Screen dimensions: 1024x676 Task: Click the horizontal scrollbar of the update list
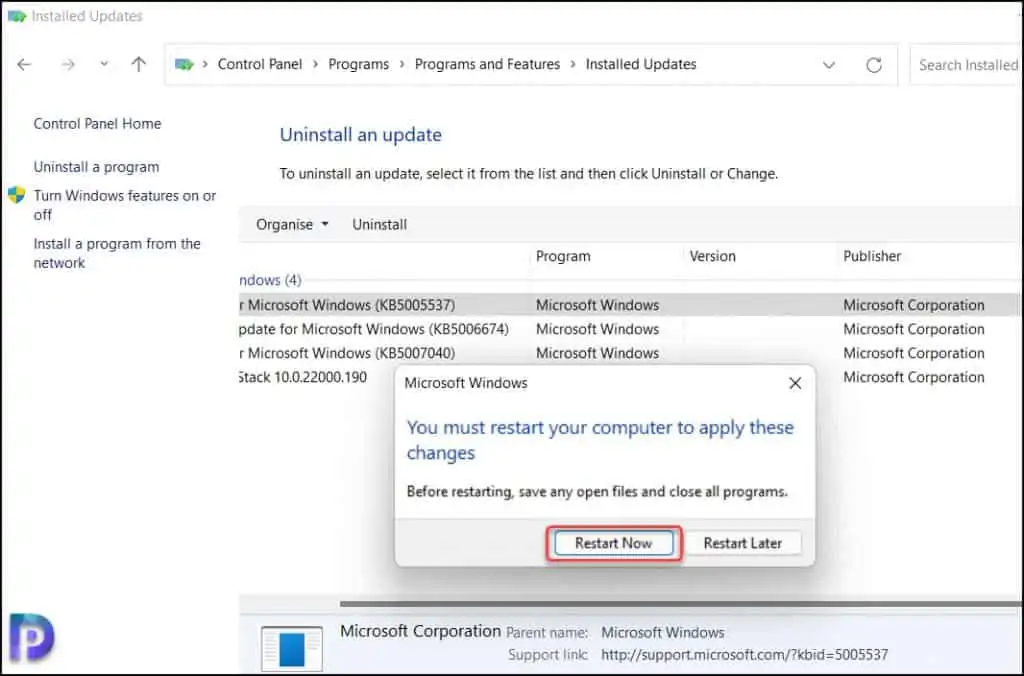point(679,604)
